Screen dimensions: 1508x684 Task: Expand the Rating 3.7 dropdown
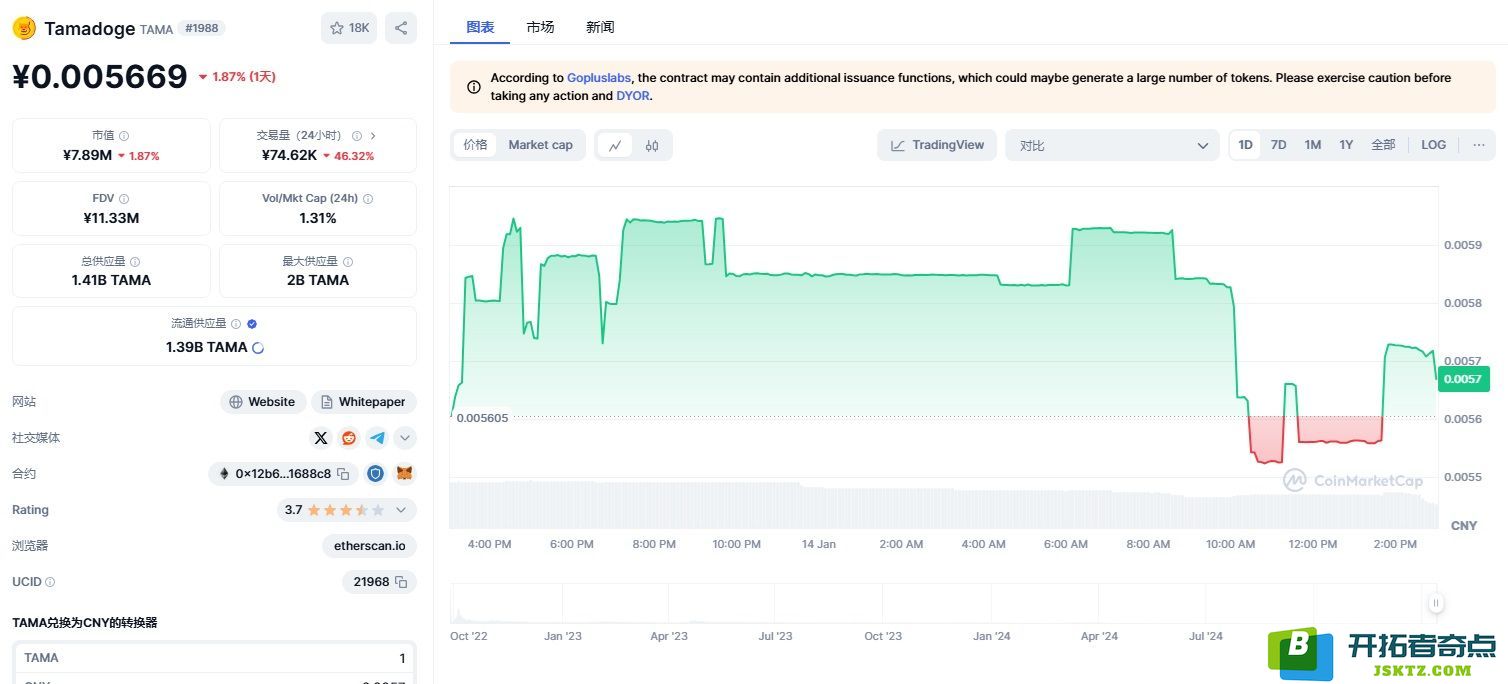point(346,510)
